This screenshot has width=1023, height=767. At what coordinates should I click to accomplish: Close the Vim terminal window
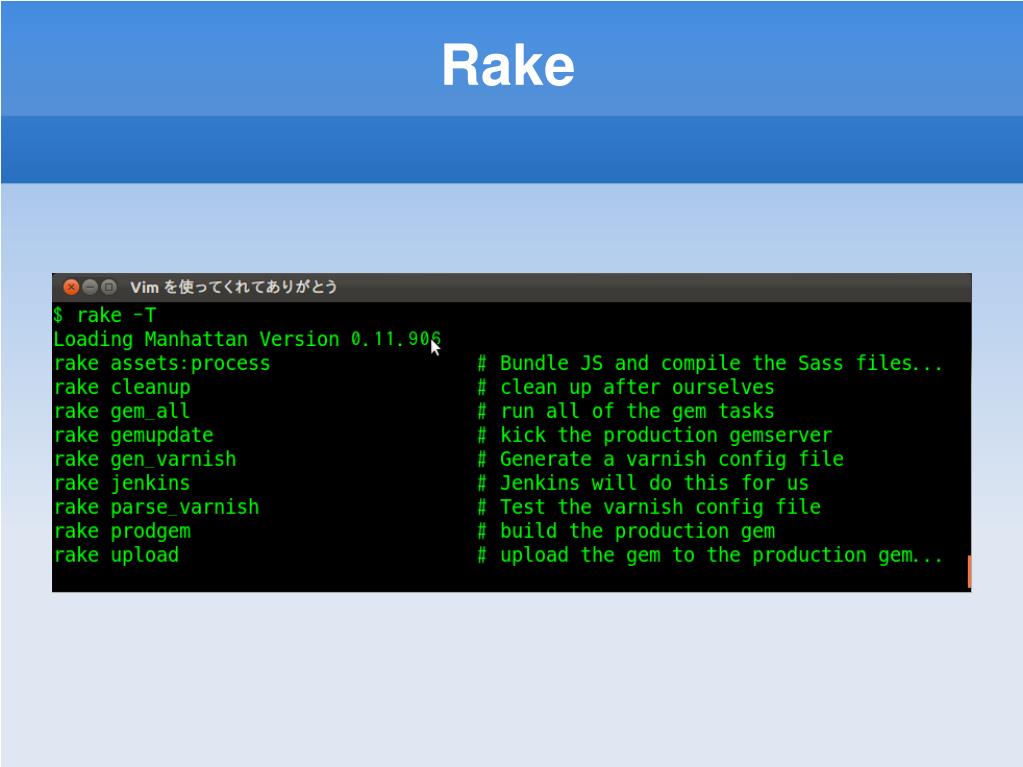tap(71, 287)
